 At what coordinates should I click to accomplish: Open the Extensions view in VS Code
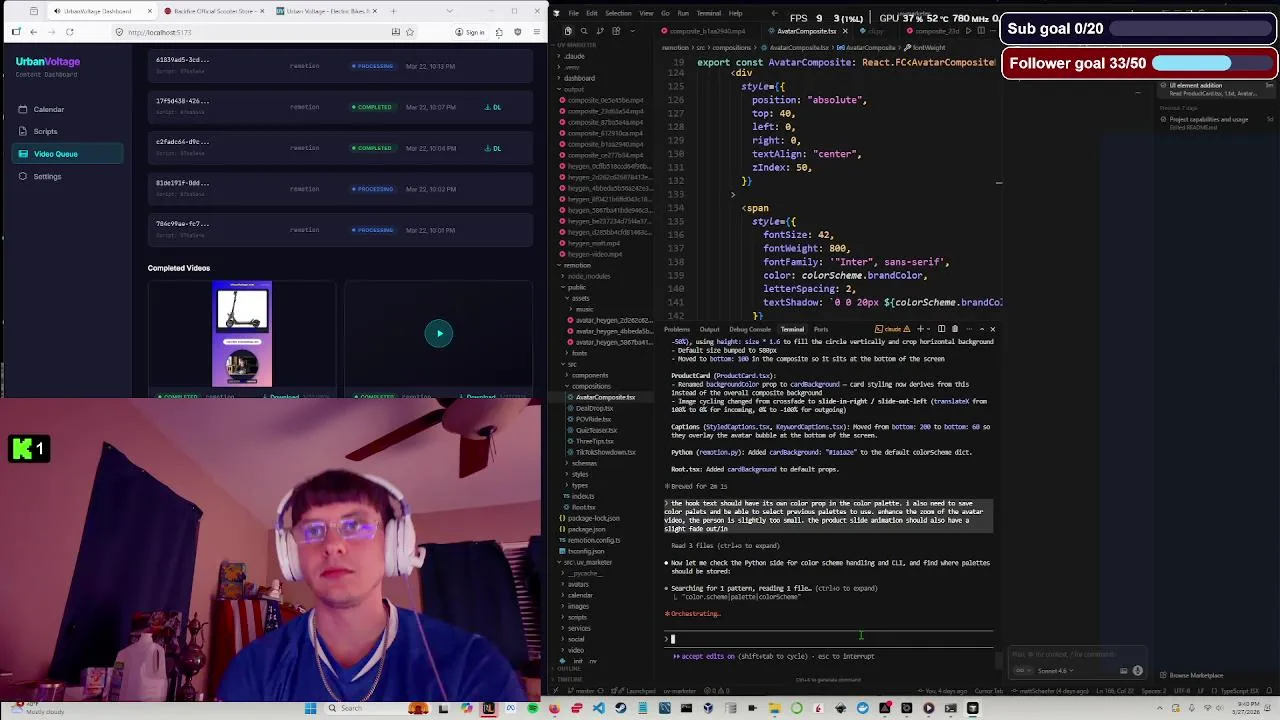[616, 31]
